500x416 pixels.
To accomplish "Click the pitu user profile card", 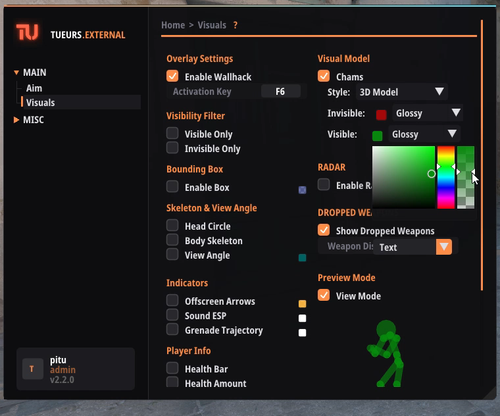I will [x=76, y=369].
